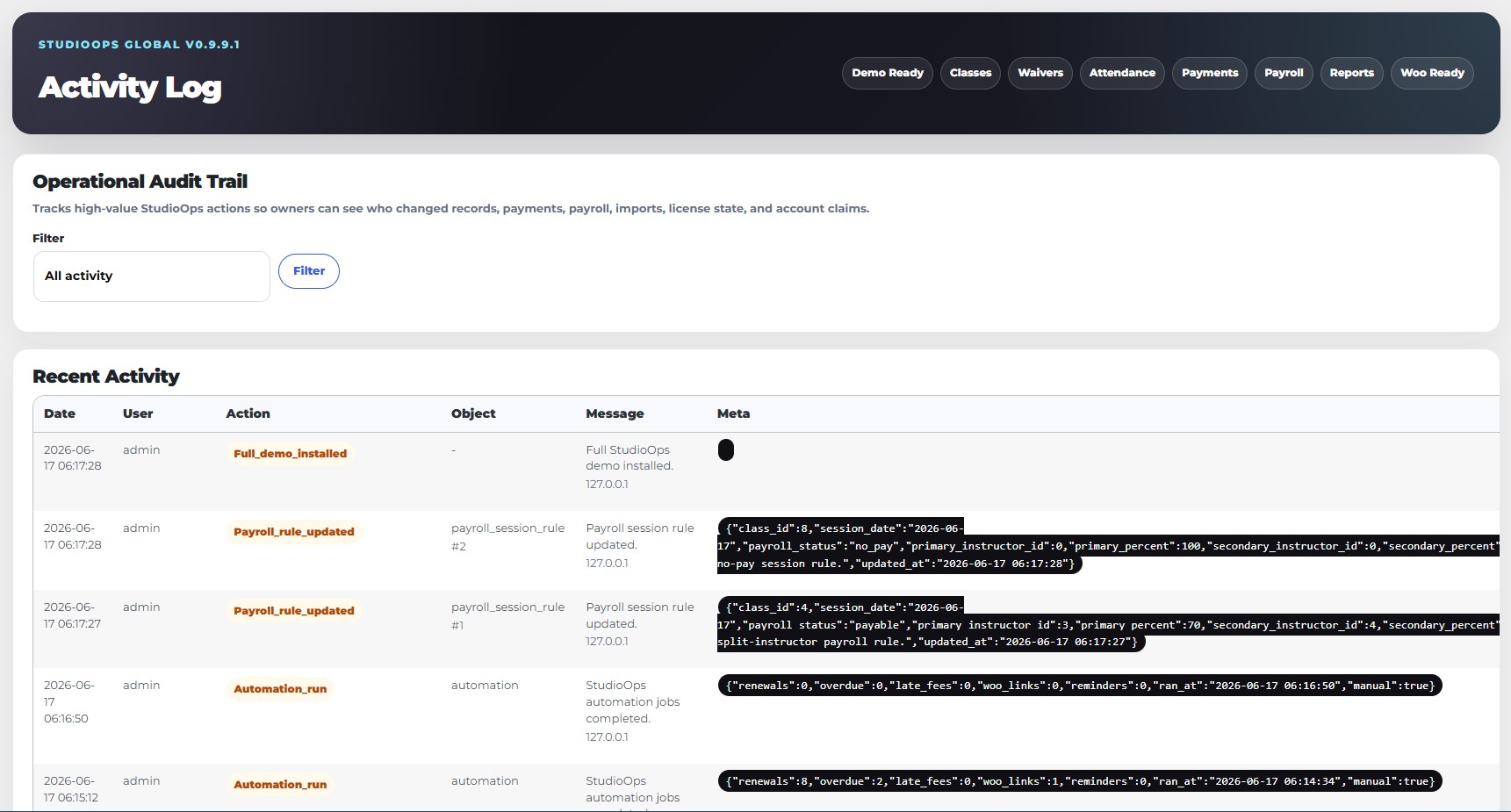Open the Payments page
This screenshot has height=812, width=1511.
pyautogui.click(x=1210, y=73)
